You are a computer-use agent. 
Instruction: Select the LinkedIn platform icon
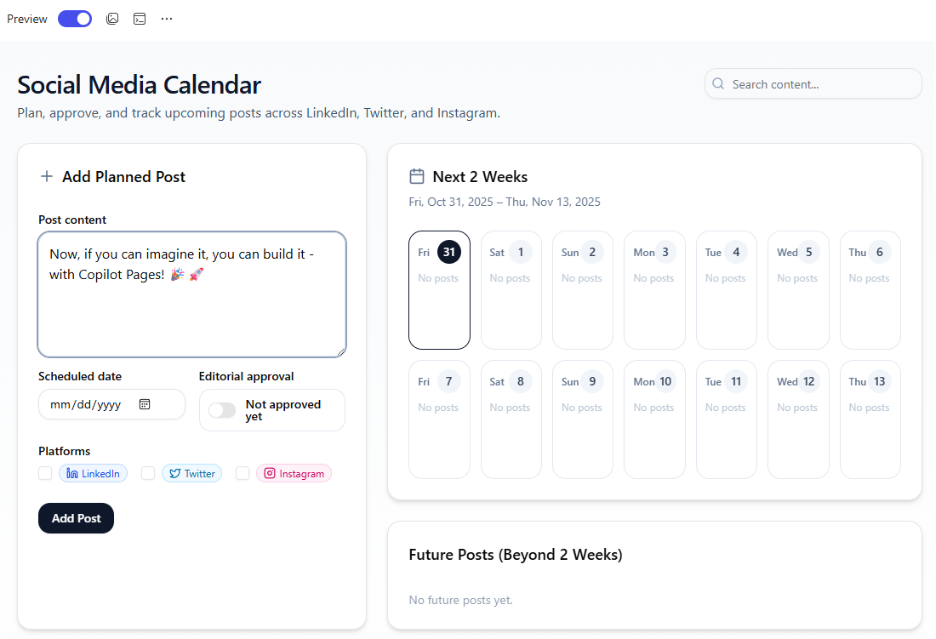(71, 473)
